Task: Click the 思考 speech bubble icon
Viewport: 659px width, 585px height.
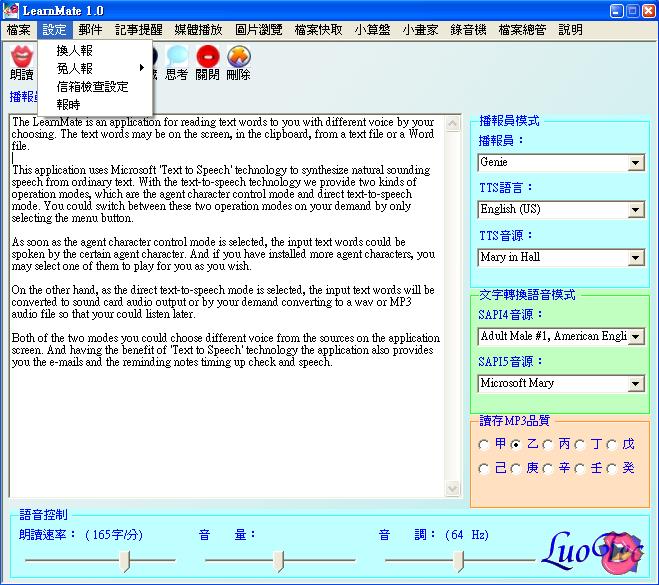Action: pos(177,56)
